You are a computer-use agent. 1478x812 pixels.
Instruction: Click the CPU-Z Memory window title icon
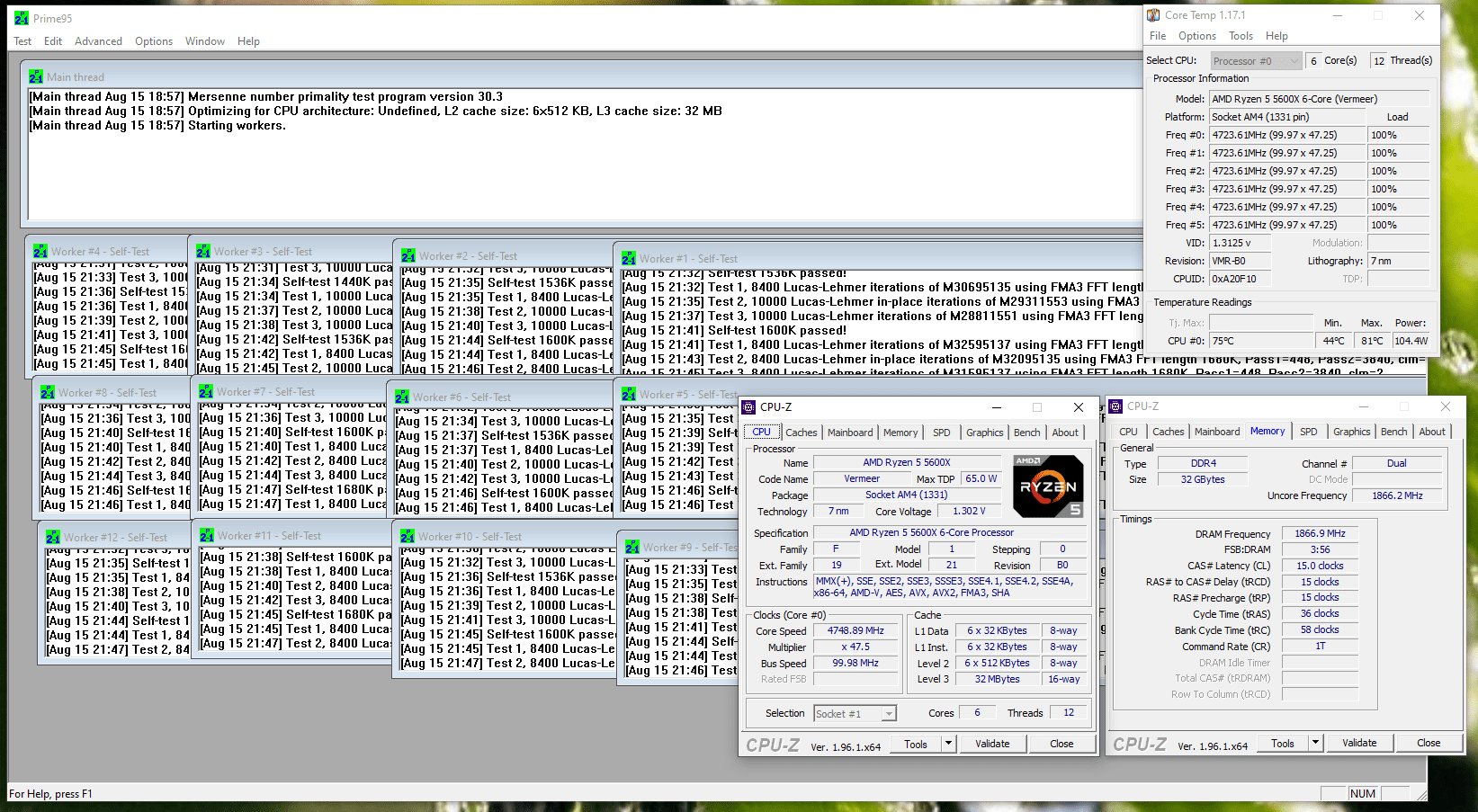[1115, 406]
